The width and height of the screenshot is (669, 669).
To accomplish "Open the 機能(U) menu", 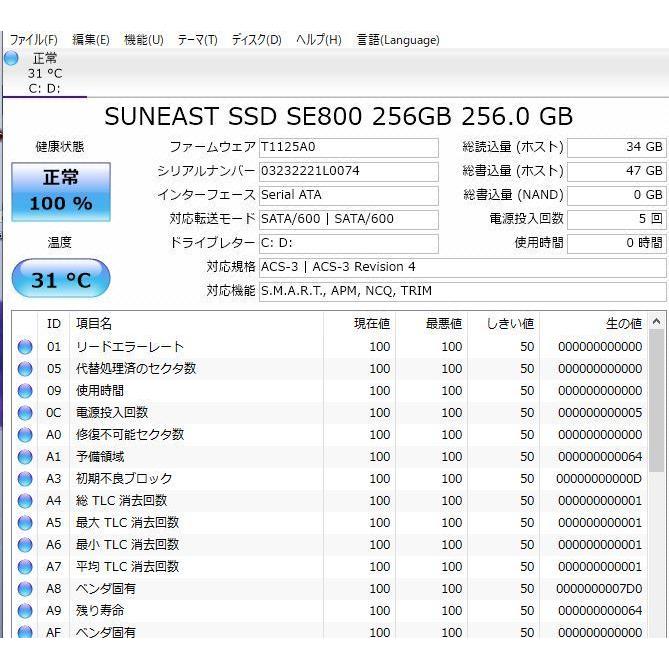I will 144,40.
